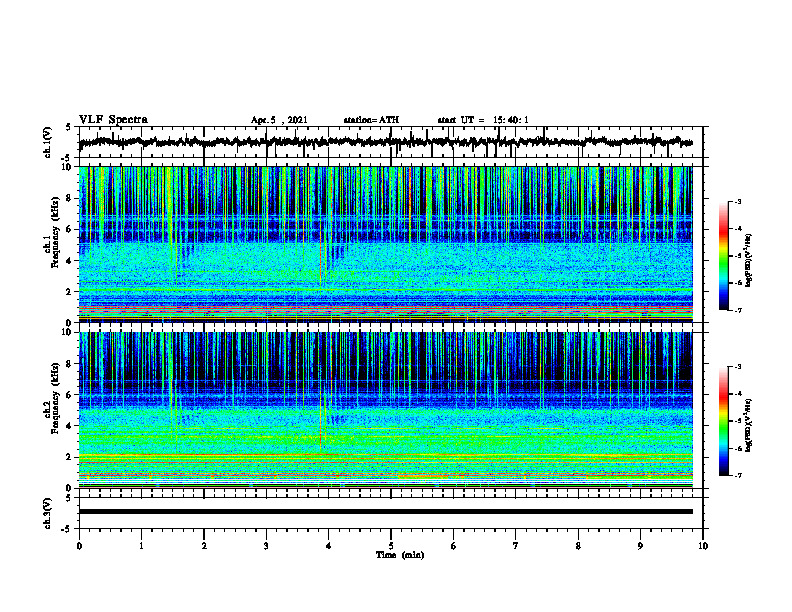Select the date text "Apr. 5, 2021"

(279, 120)
